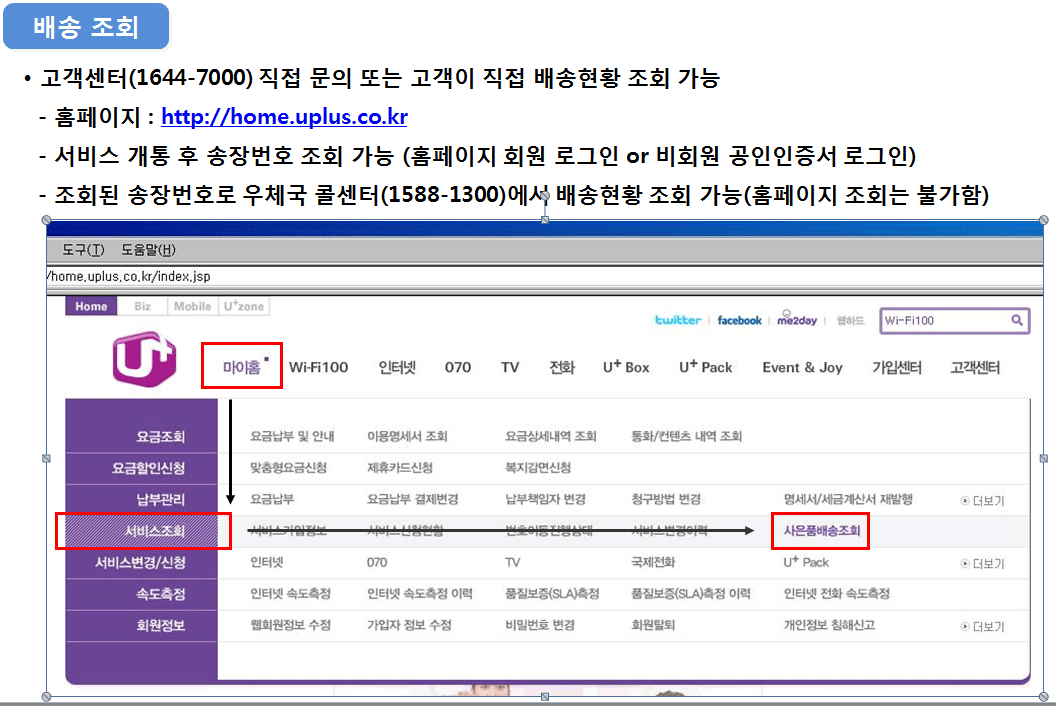1056x706 pixels.
Task: Open the 인터넷 속도측정 link
Action: point(291,594)
